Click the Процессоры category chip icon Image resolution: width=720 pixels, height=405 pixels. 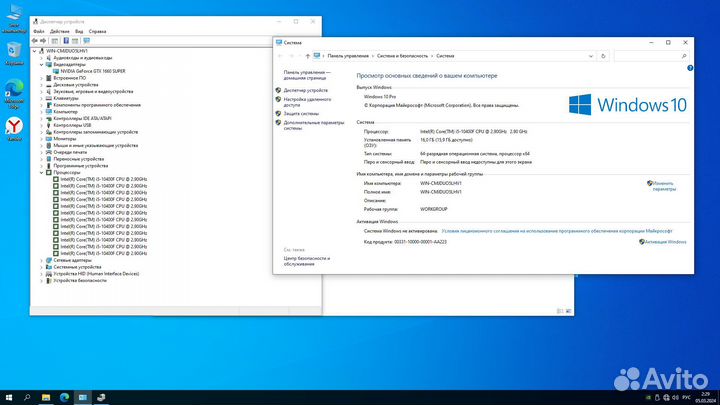(x=49, y=173)
